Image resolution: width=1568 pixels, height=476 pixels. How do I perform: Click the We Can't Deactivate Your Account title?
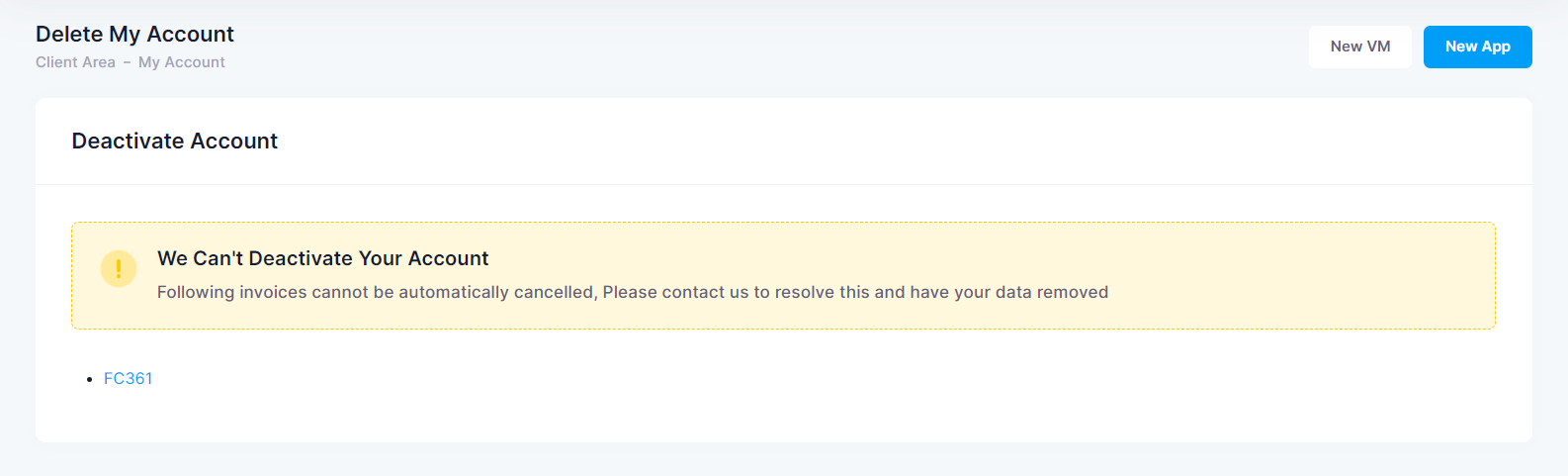tap(323, 258)
